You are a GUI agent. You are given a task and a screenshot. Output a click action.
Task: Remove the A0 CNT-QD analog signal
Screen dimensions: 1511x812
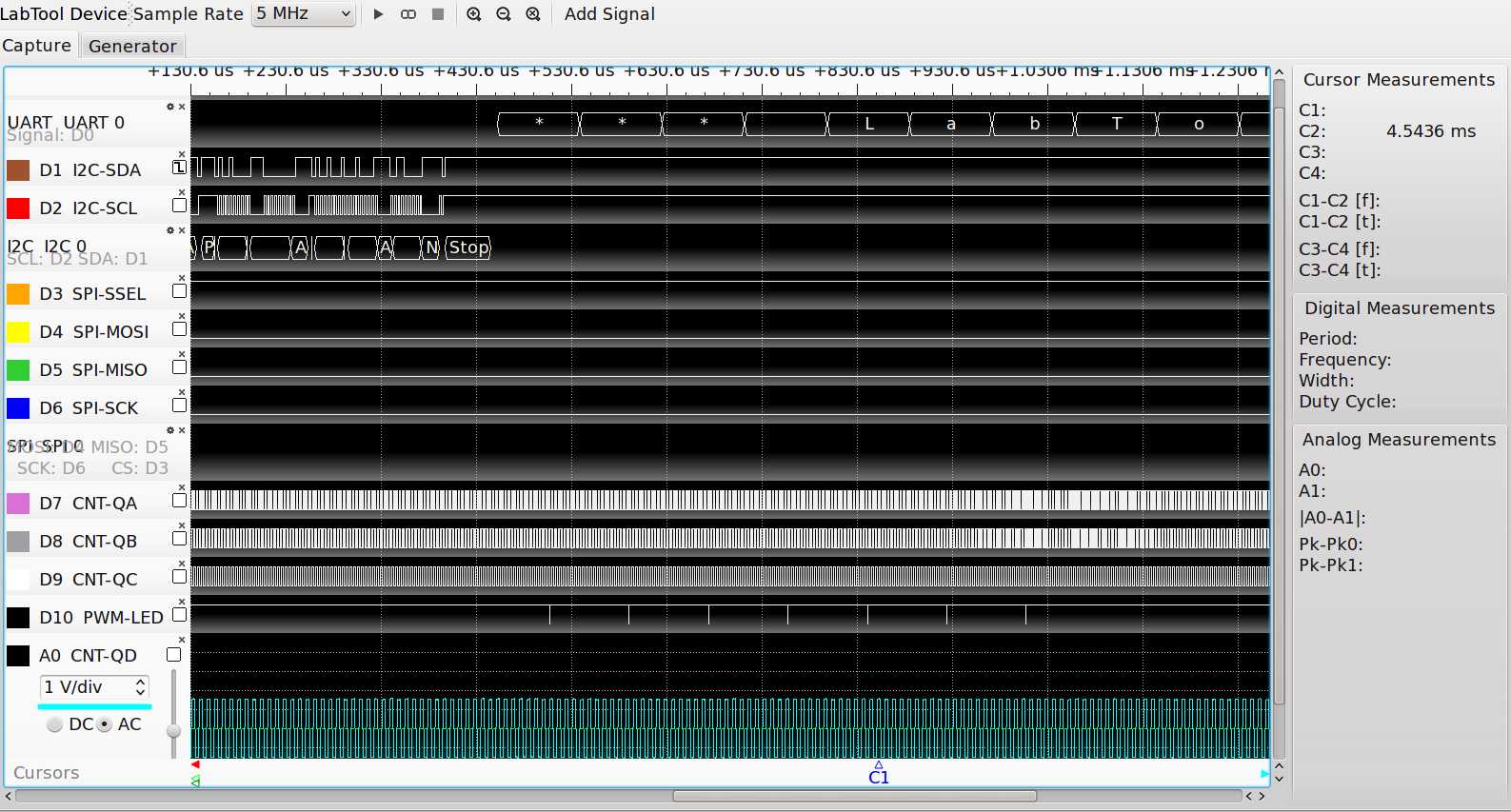[182, 640]
